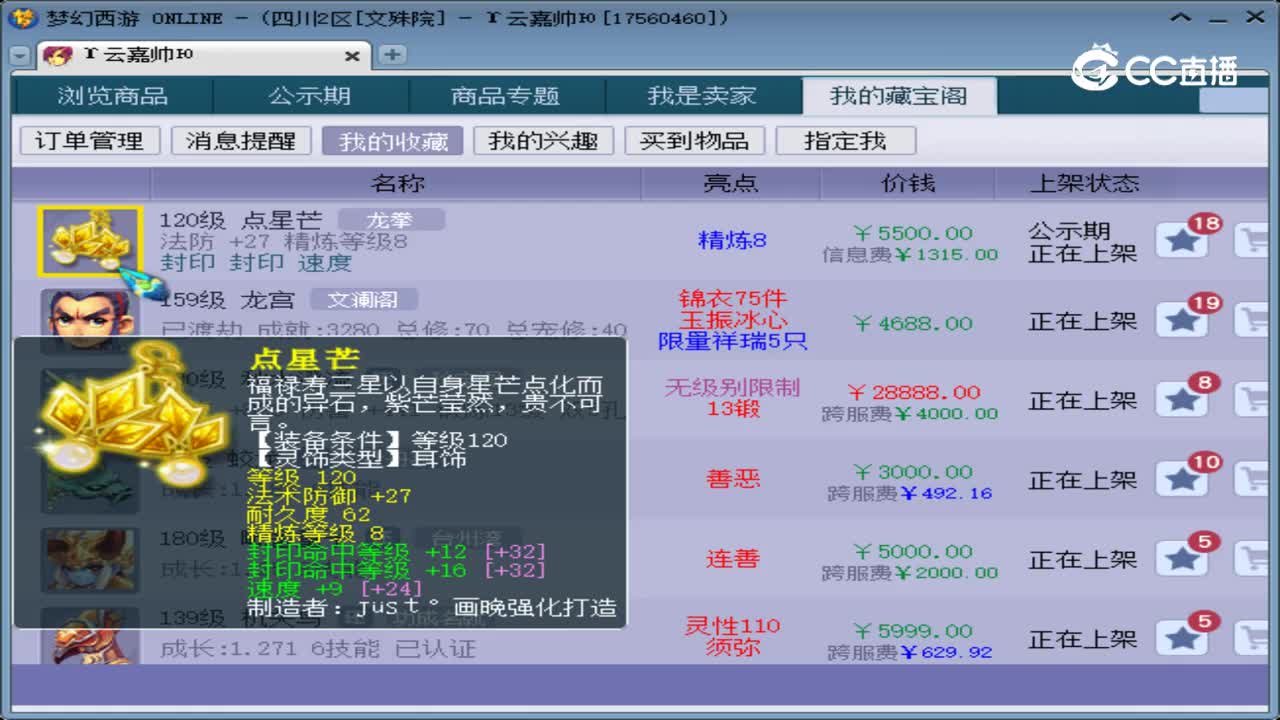
Task: Open the 买到物品 button
Action: coord(695,141)
